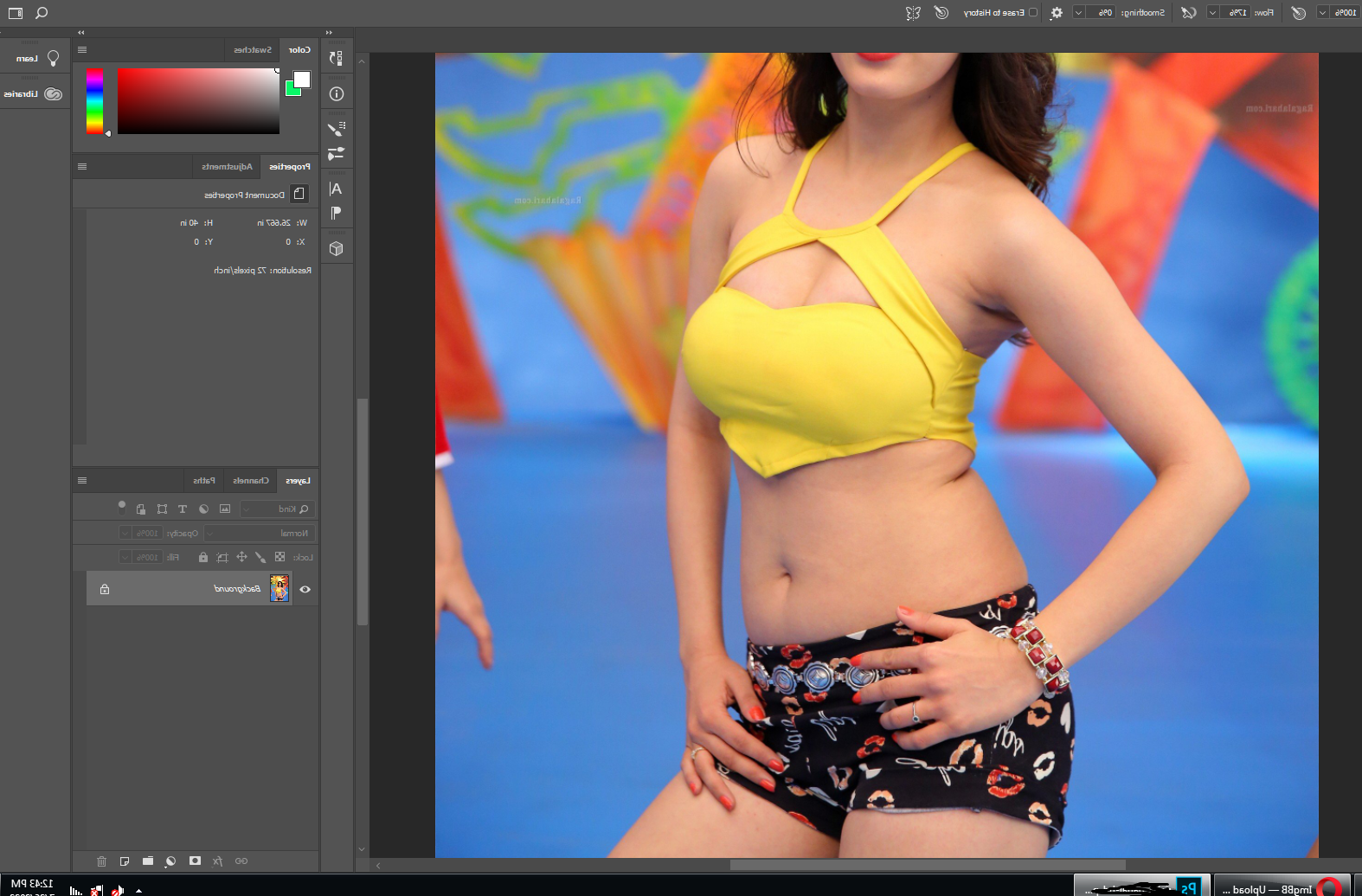Click the symmetry paint butterfly icon
Viewport: 1362px width, 896px height.
[x=913, y=13]
